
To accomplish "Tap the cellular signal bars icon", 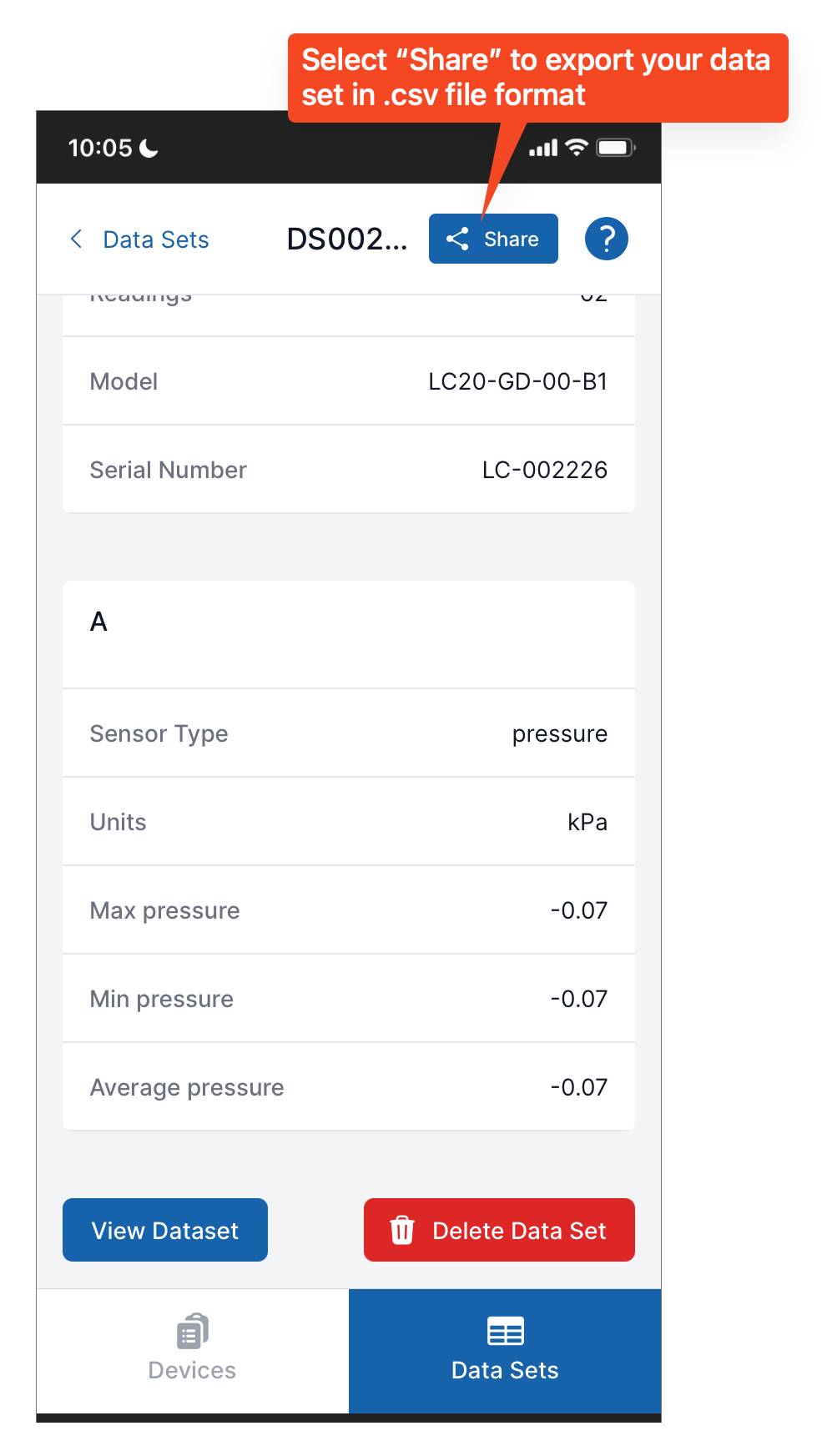I will [543, 149].
